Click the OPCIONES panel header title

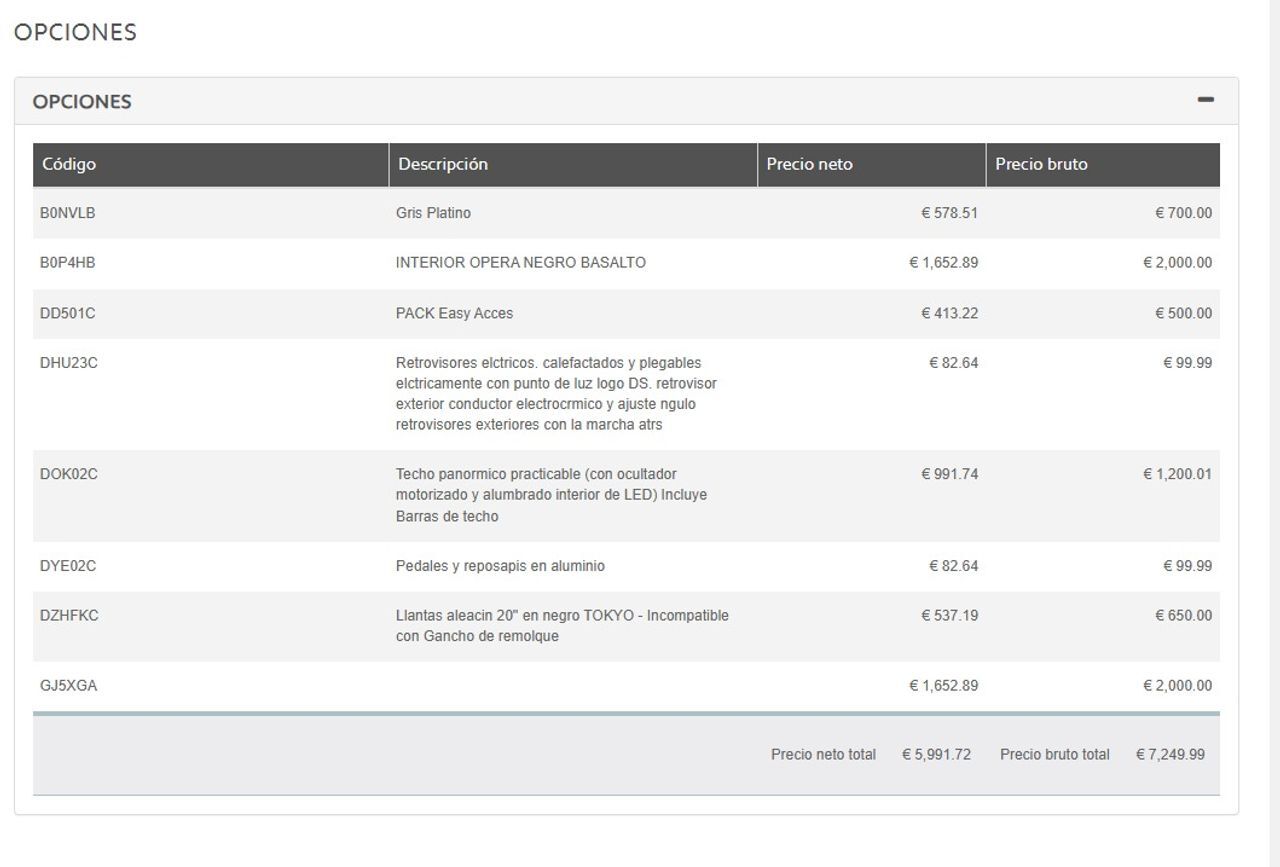[82, 101]
